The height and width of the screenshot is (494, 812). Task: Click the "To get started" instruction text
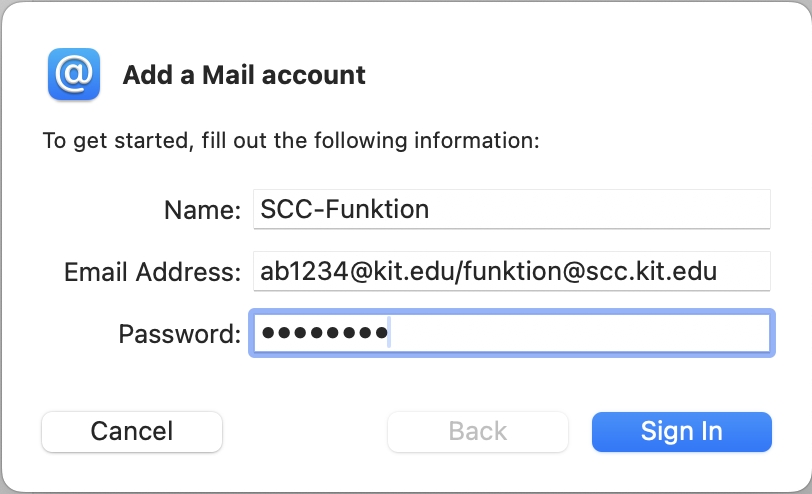291,141
